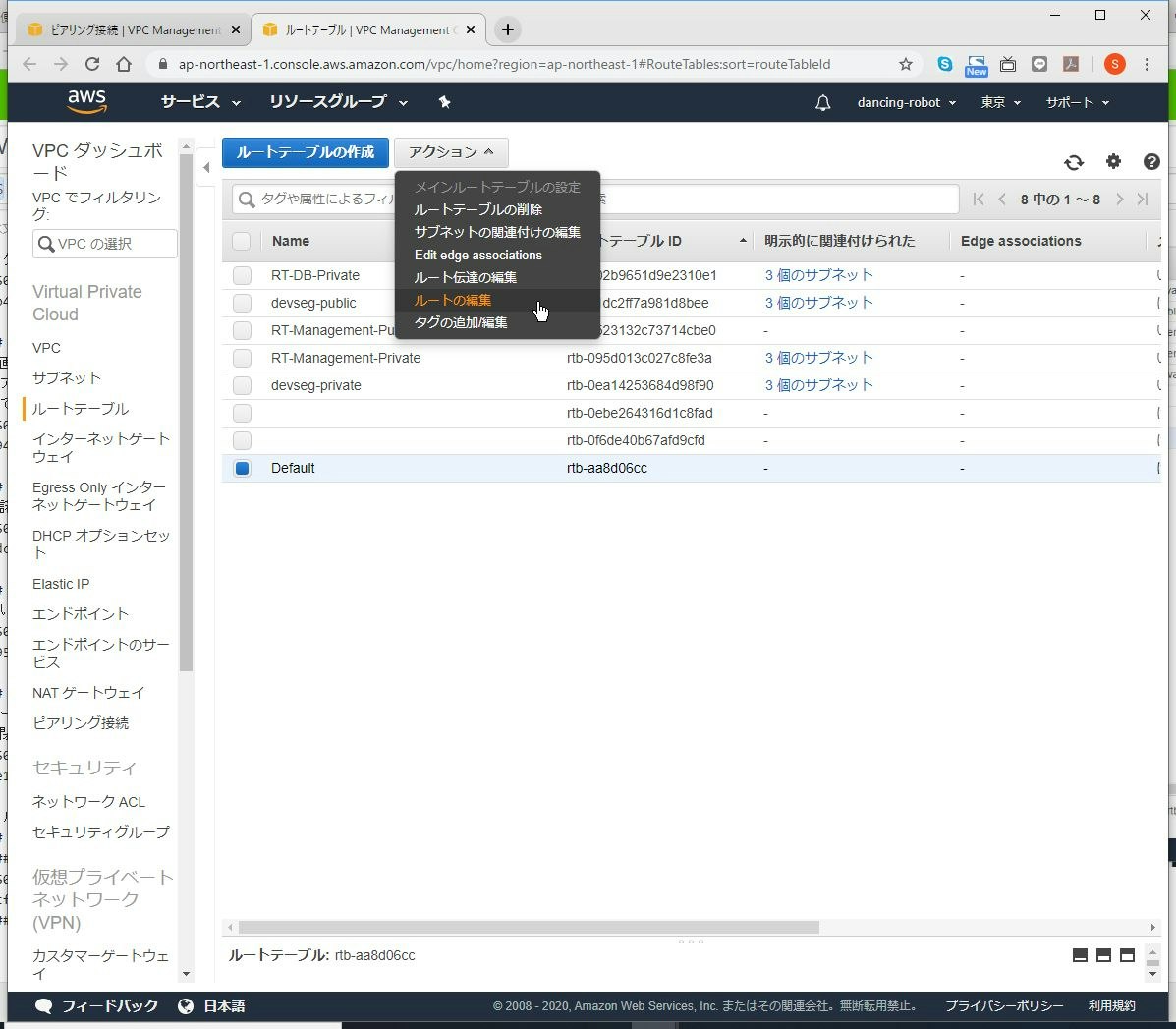Image resolution: width=1176 pixels, height=1029 pixels.
Task: Click the pin shortcut icon in AWS header
Action: [x=444, y=102]
